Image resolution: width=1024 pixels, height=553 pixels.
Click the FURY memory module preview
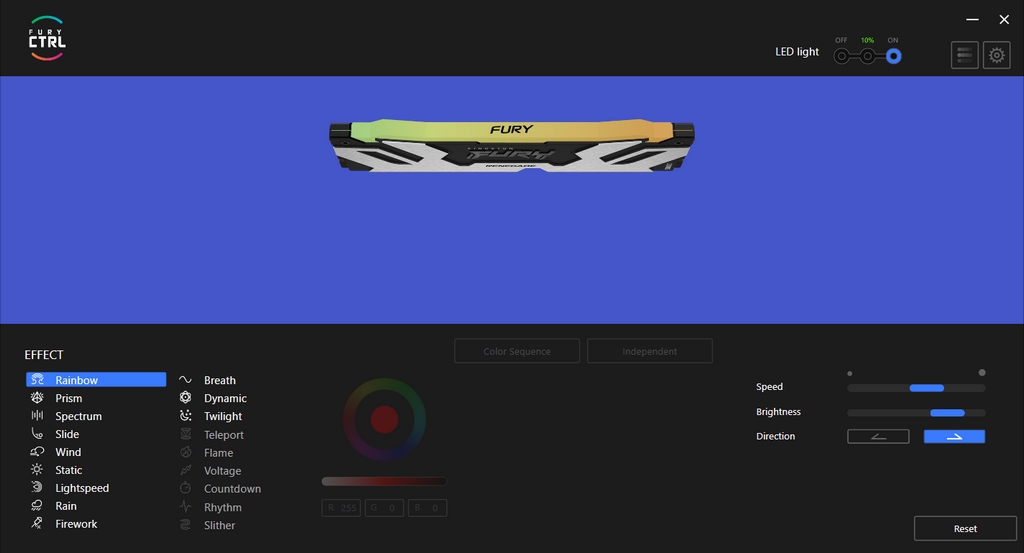coord(512,146)
